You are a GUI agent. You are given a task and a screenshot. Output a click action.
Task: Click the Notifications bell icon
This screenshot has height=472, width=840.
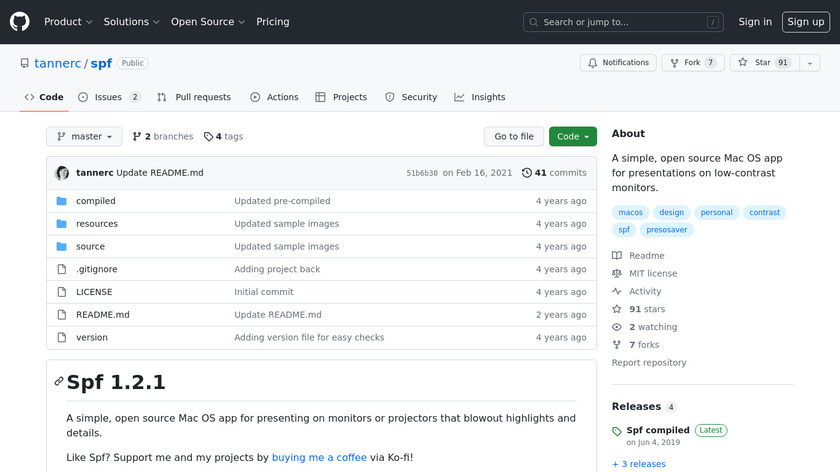tap(592, 63)
